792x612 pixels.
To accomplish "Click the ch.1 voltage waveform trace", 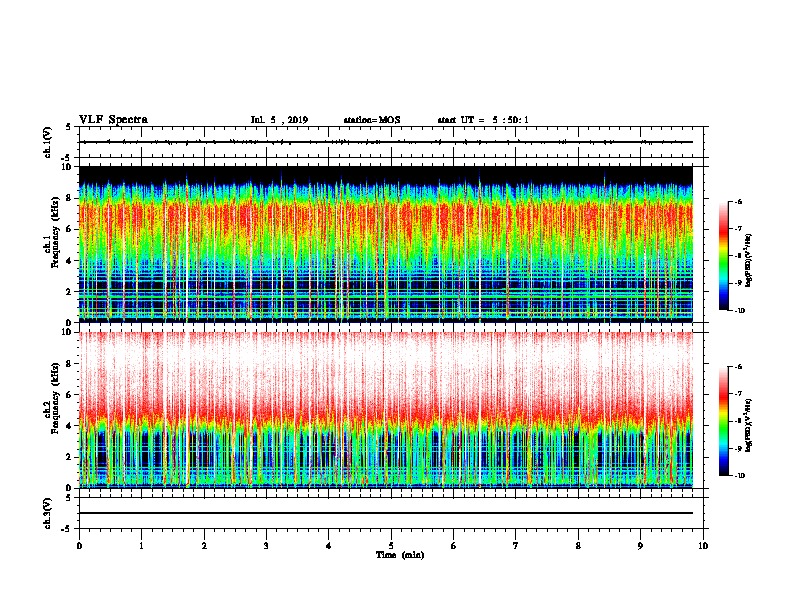I will pos(386,142).
